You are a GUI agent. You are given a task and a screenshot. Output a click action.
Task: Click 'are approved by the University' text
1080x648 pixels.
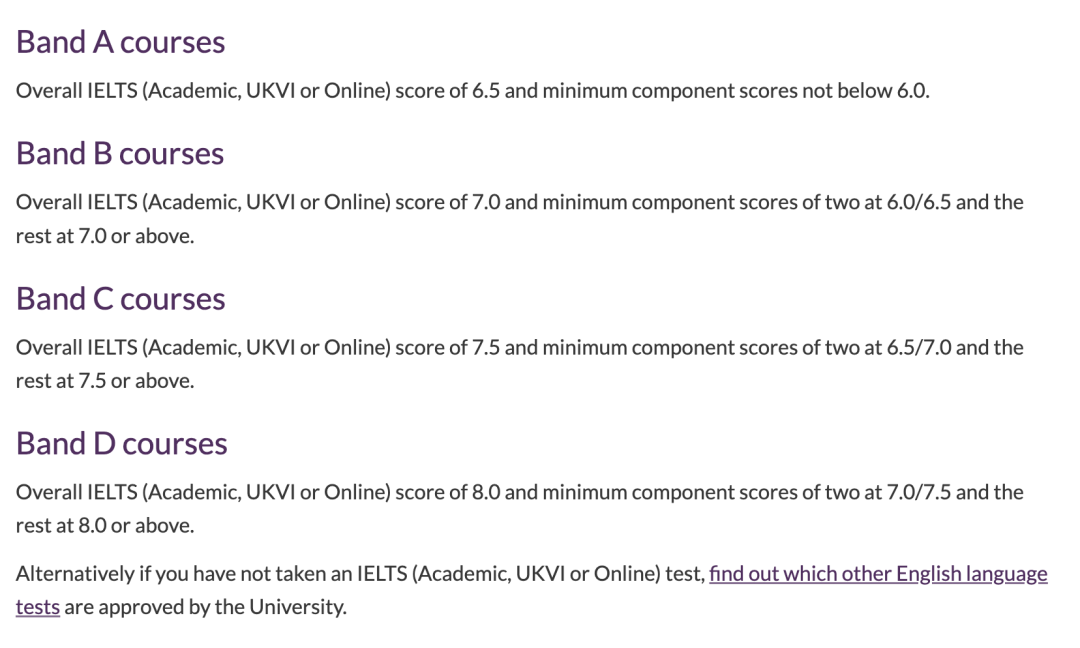pyautogui.click(x=205, y=607)
